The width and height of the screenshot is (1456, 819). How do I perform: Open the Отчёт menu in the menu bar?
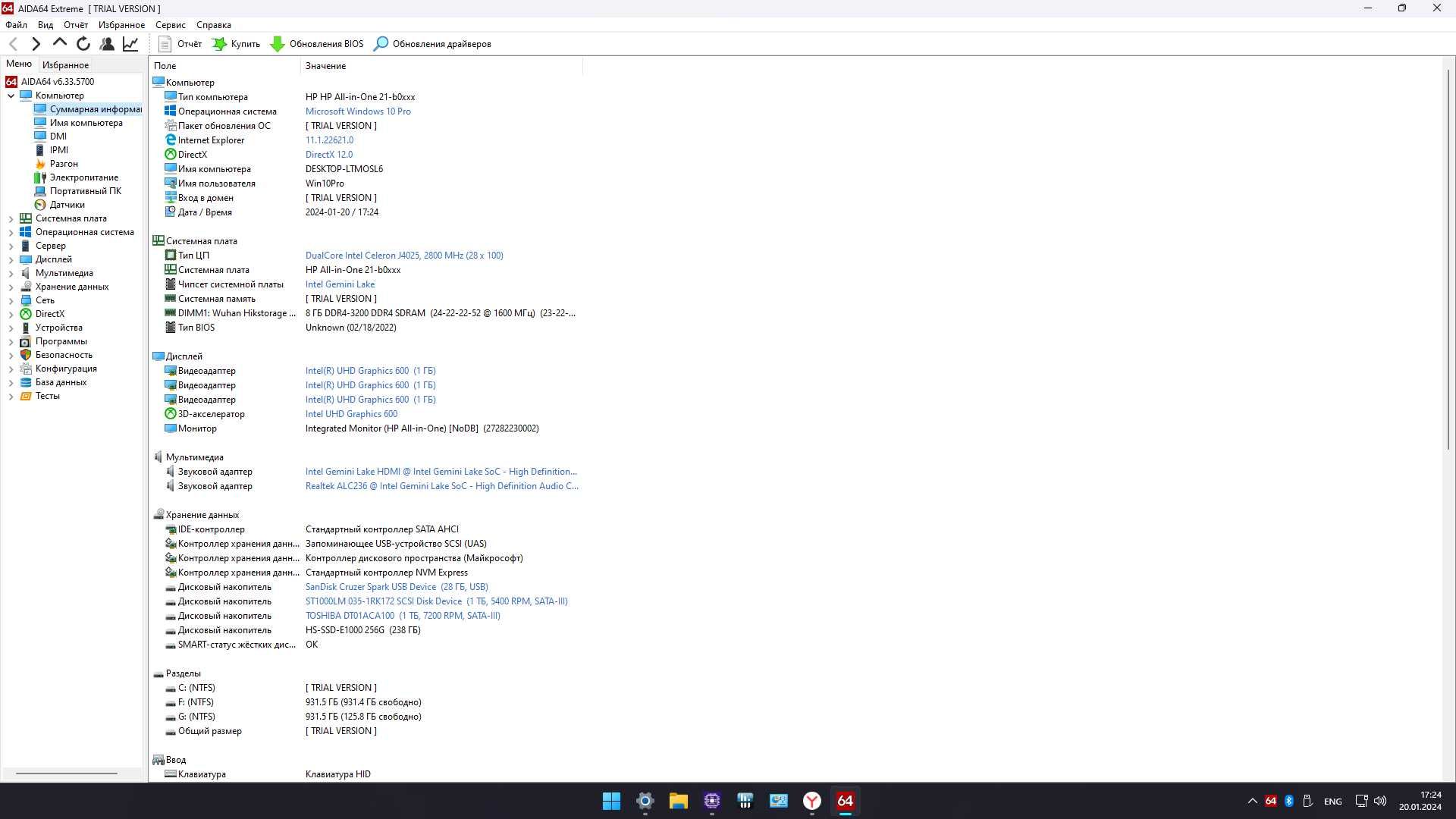tap(76, 25)
